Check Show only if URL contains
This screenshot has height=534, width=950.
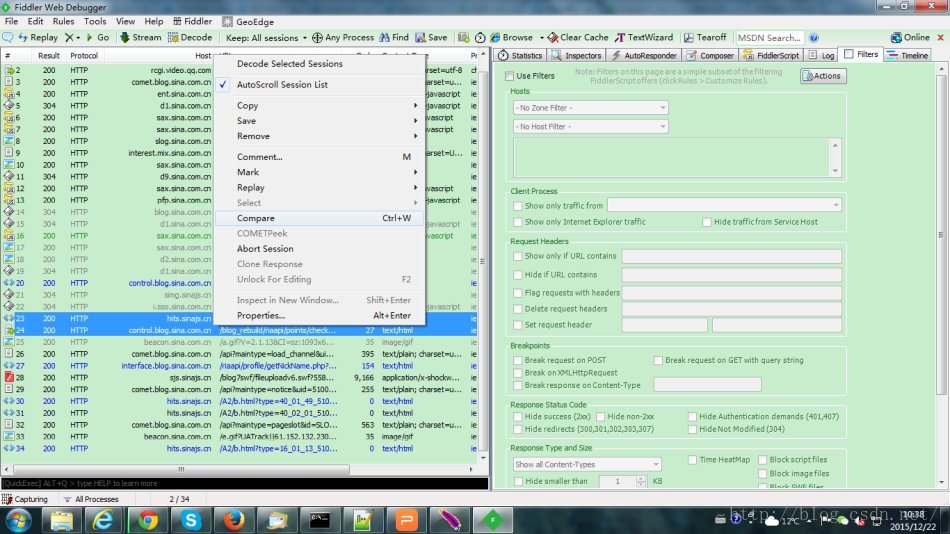[x=517, y=256]
